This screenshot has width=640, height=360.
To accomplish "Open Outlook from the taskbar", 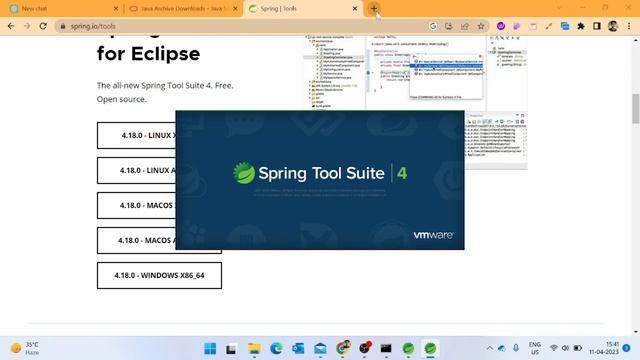I will (298, 349).
